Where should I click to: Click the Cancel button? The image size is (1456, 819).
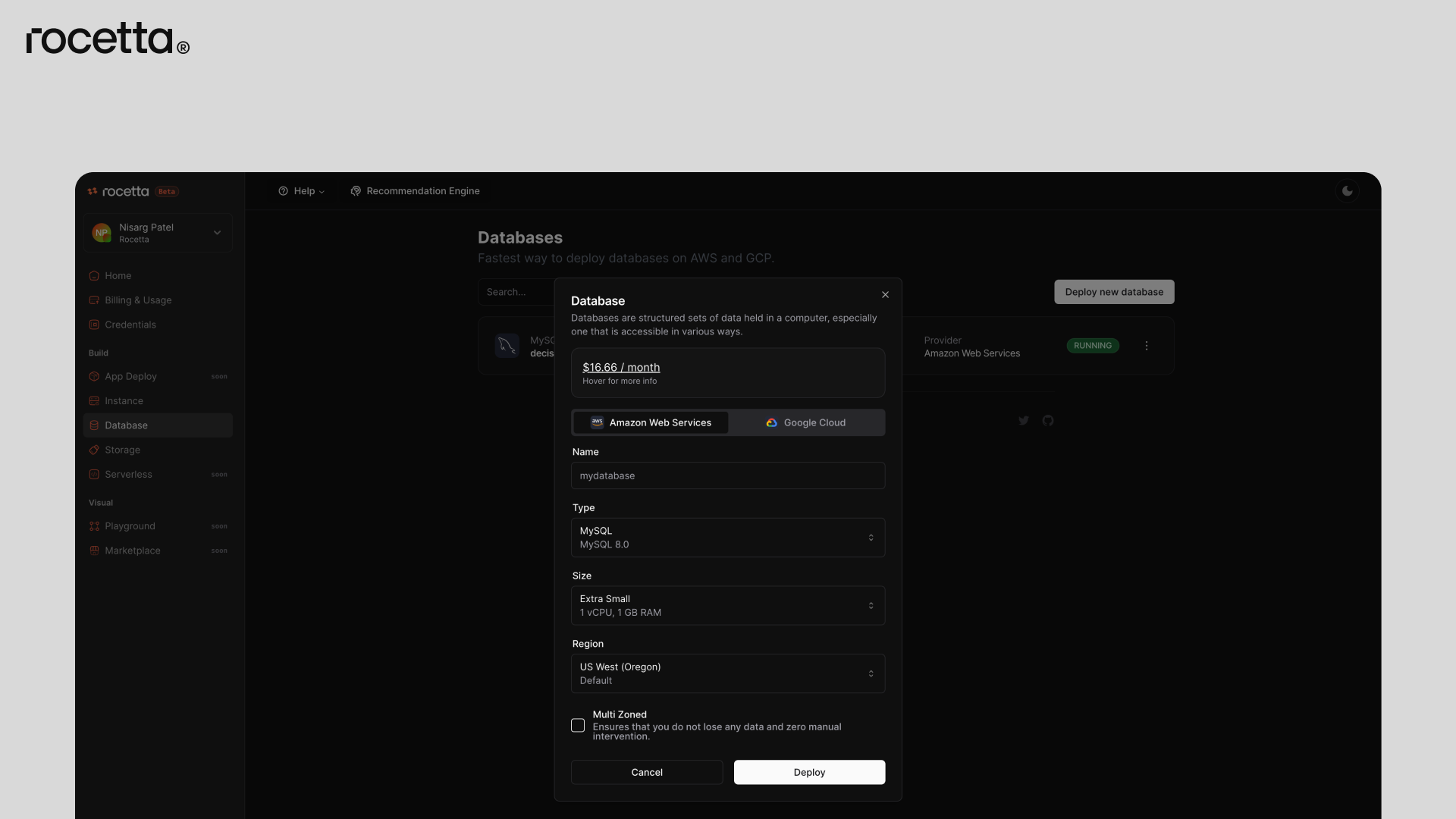tap(647, 773)
